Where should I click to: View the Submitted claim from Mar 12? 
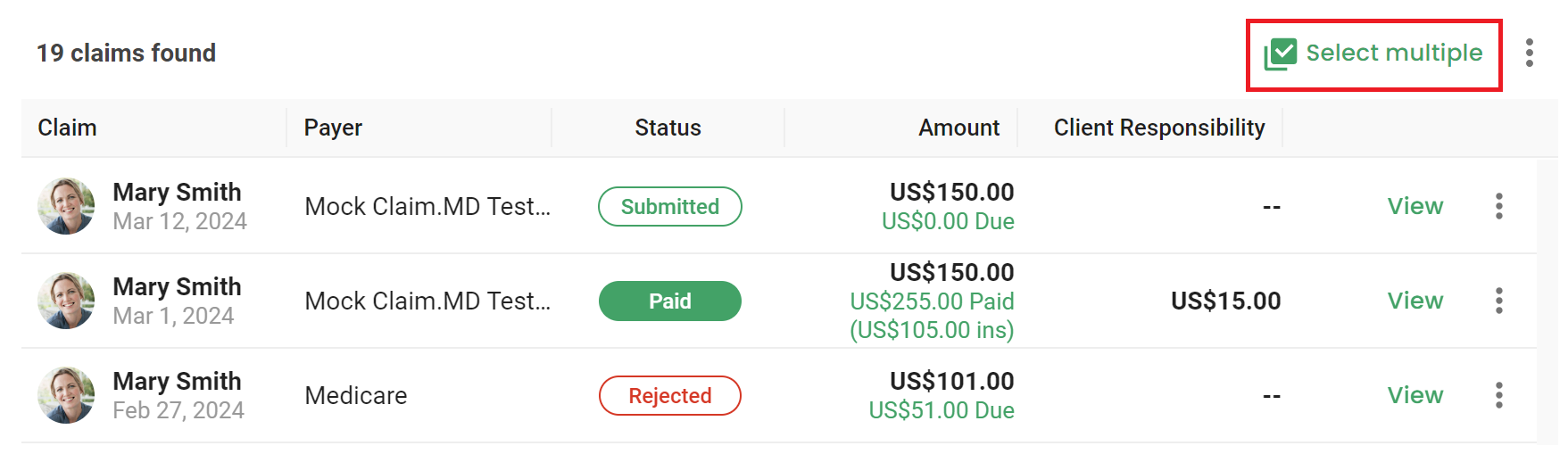coord(1415,206)
